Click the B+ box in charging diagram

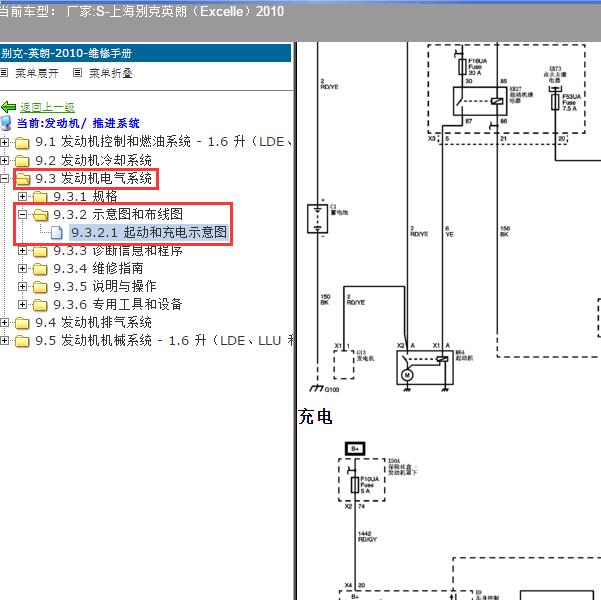point(355,449)
